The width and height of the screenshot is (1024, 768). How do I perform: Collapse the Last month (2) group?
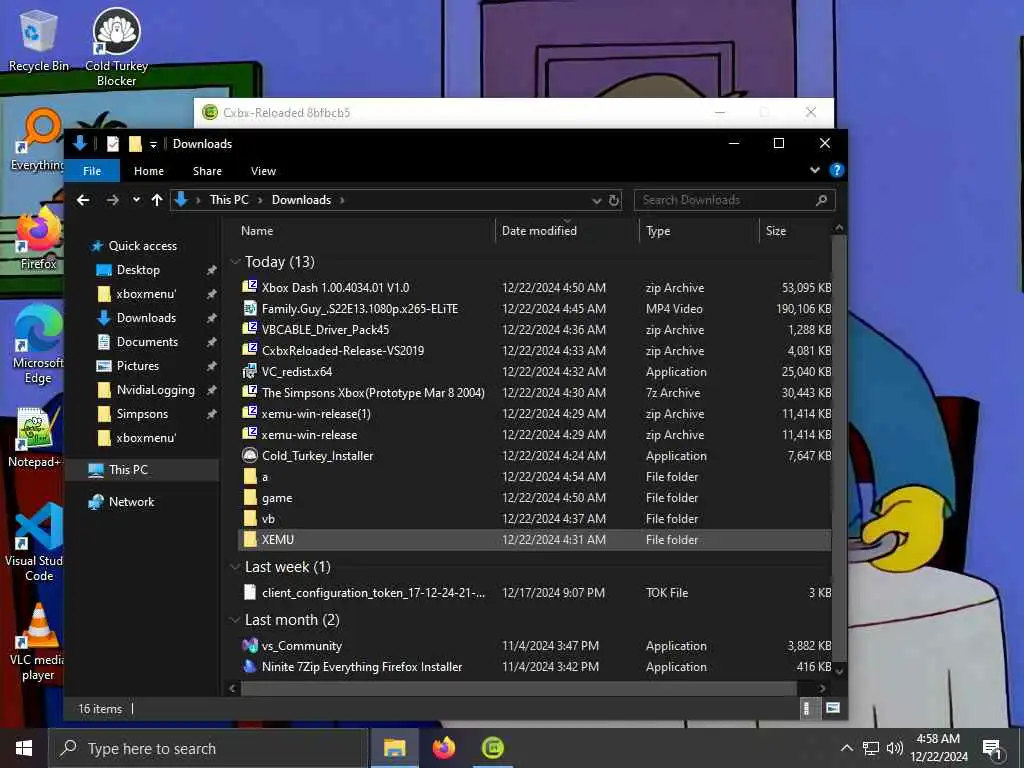(235, 620)
